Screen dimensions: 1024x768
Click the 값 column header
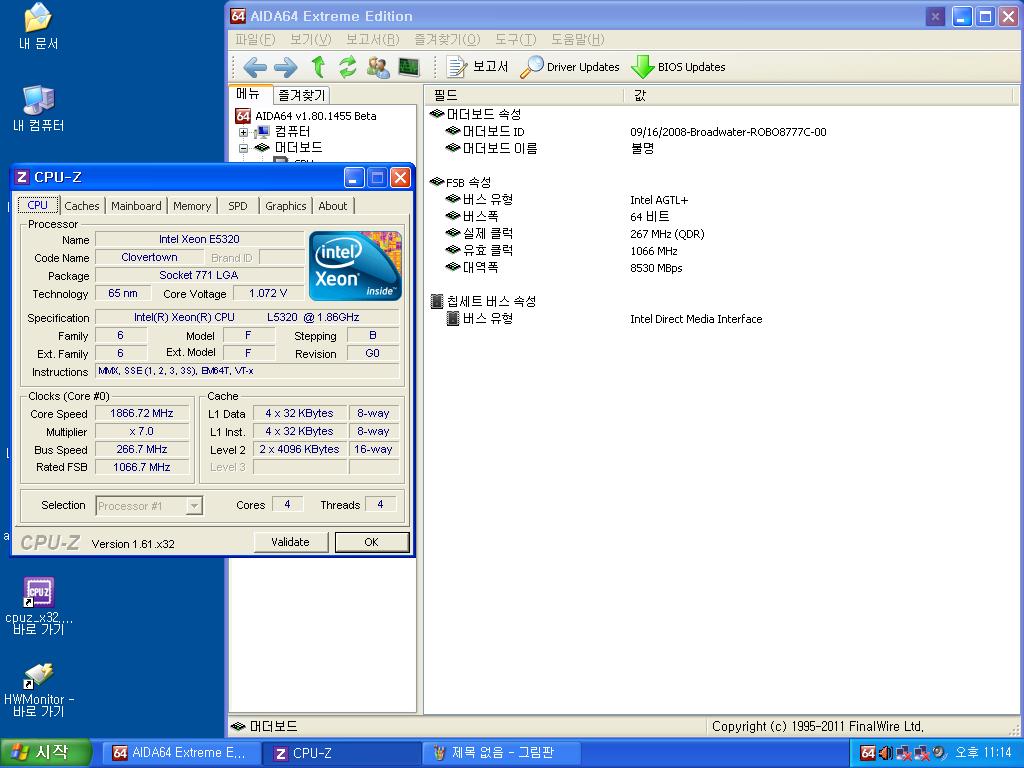pyautogui.click(x=820, y=95)
